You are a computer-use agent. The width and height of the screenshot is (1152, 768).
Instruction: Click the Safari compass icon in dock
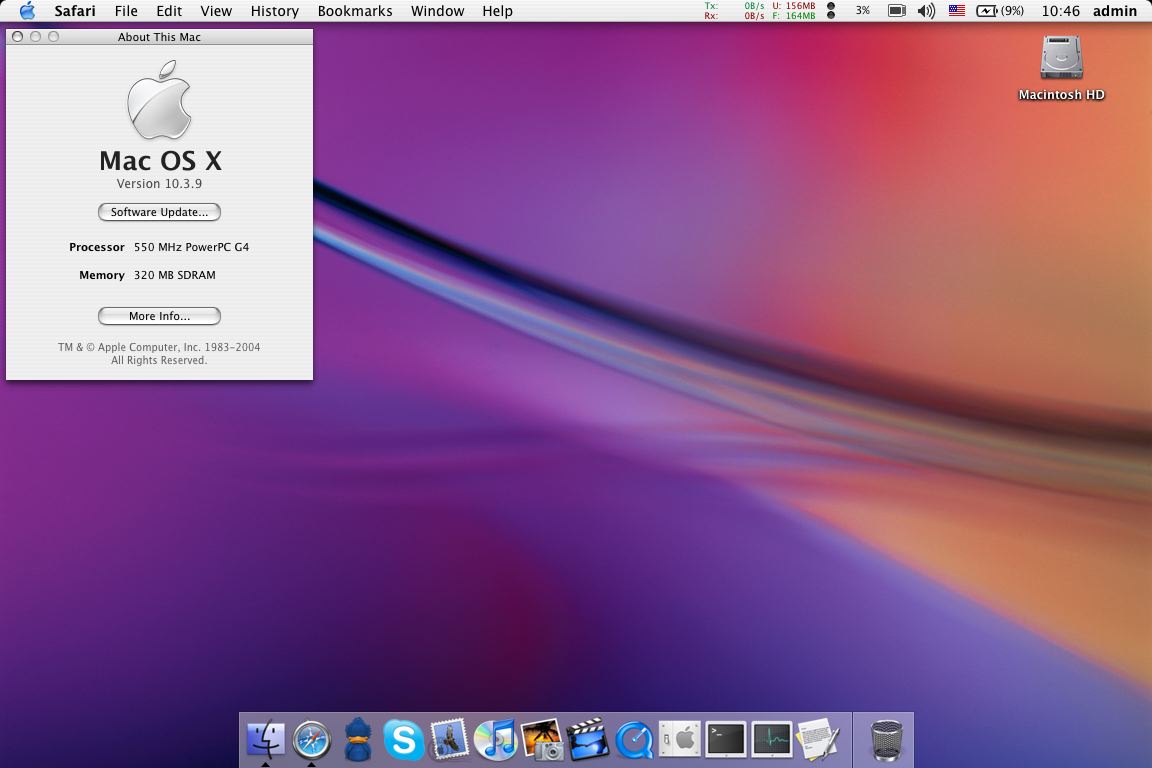(312, 740)
